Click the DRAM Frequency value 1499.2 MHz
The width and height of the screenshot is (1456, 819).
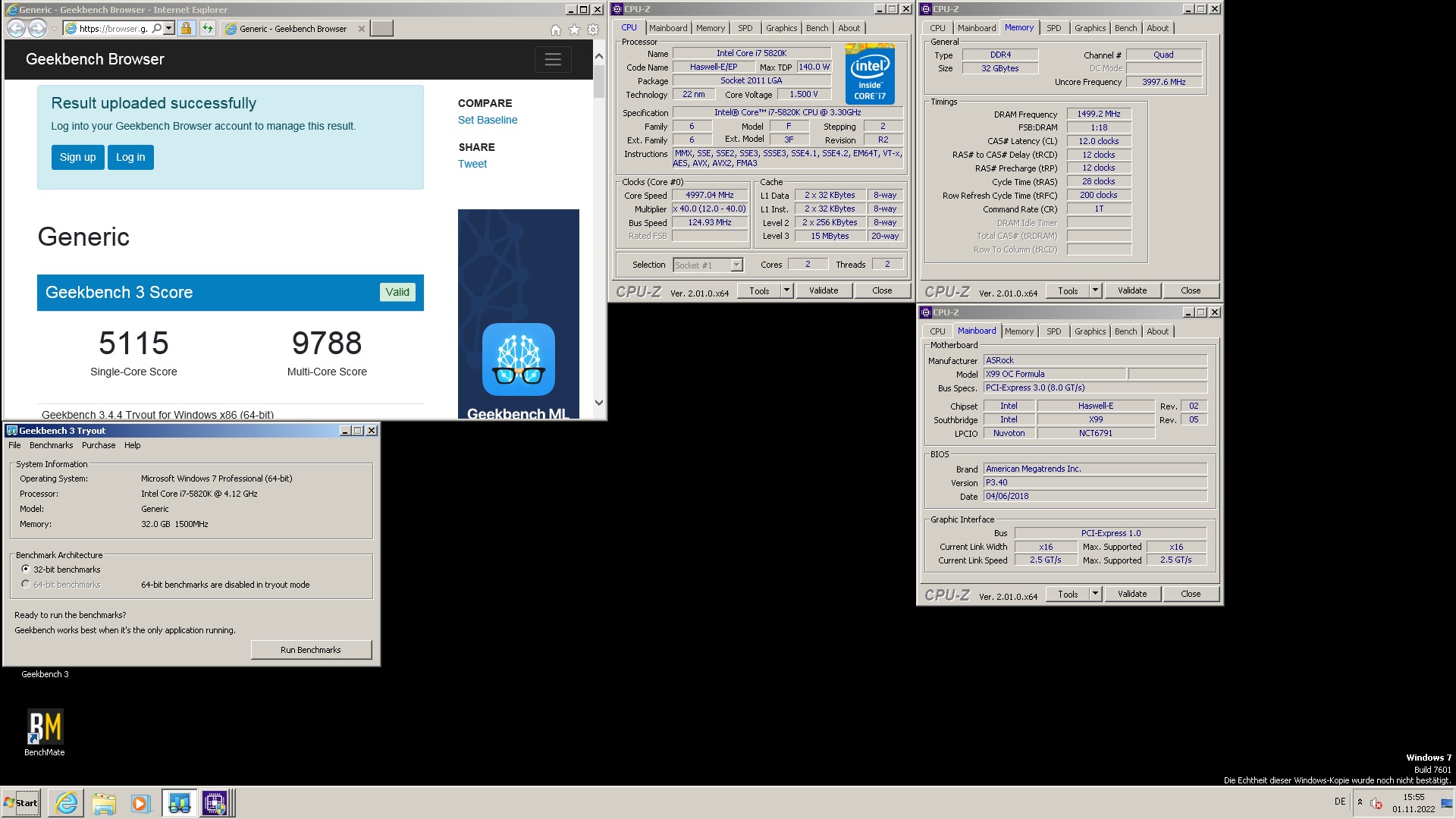point(1099,114)
